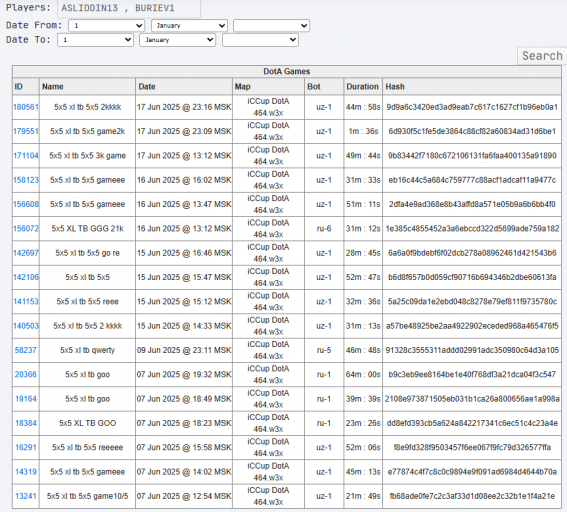Open the Date From year dropdown
The image size is (567, 512).
tap(271, 26)
